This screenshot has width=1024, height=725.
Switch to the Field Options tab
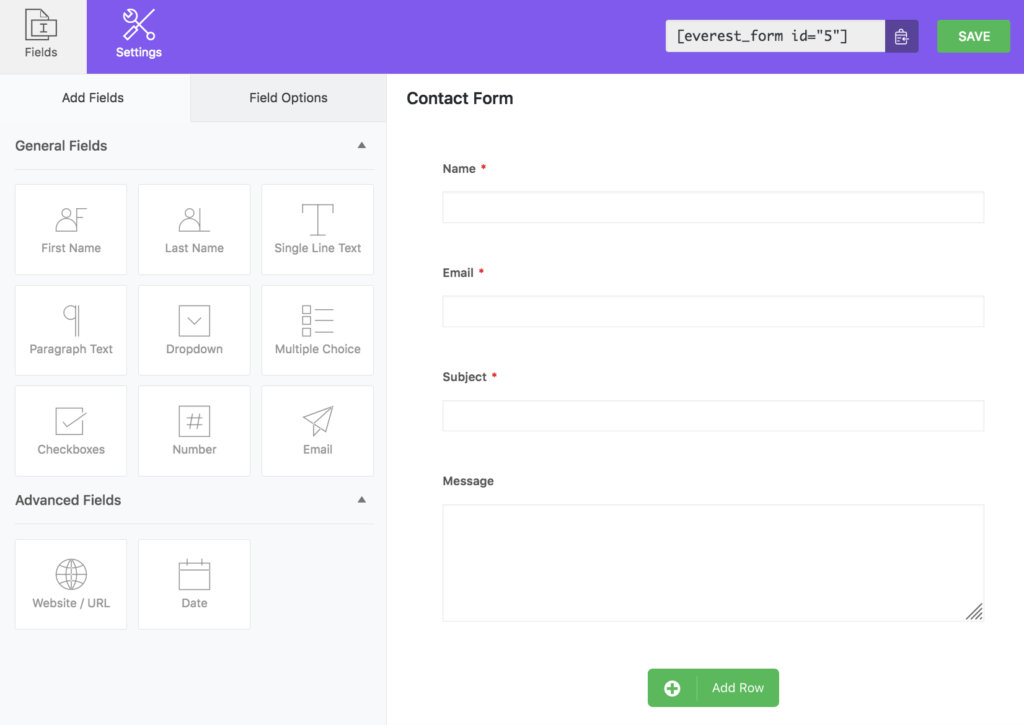[287, 97]
